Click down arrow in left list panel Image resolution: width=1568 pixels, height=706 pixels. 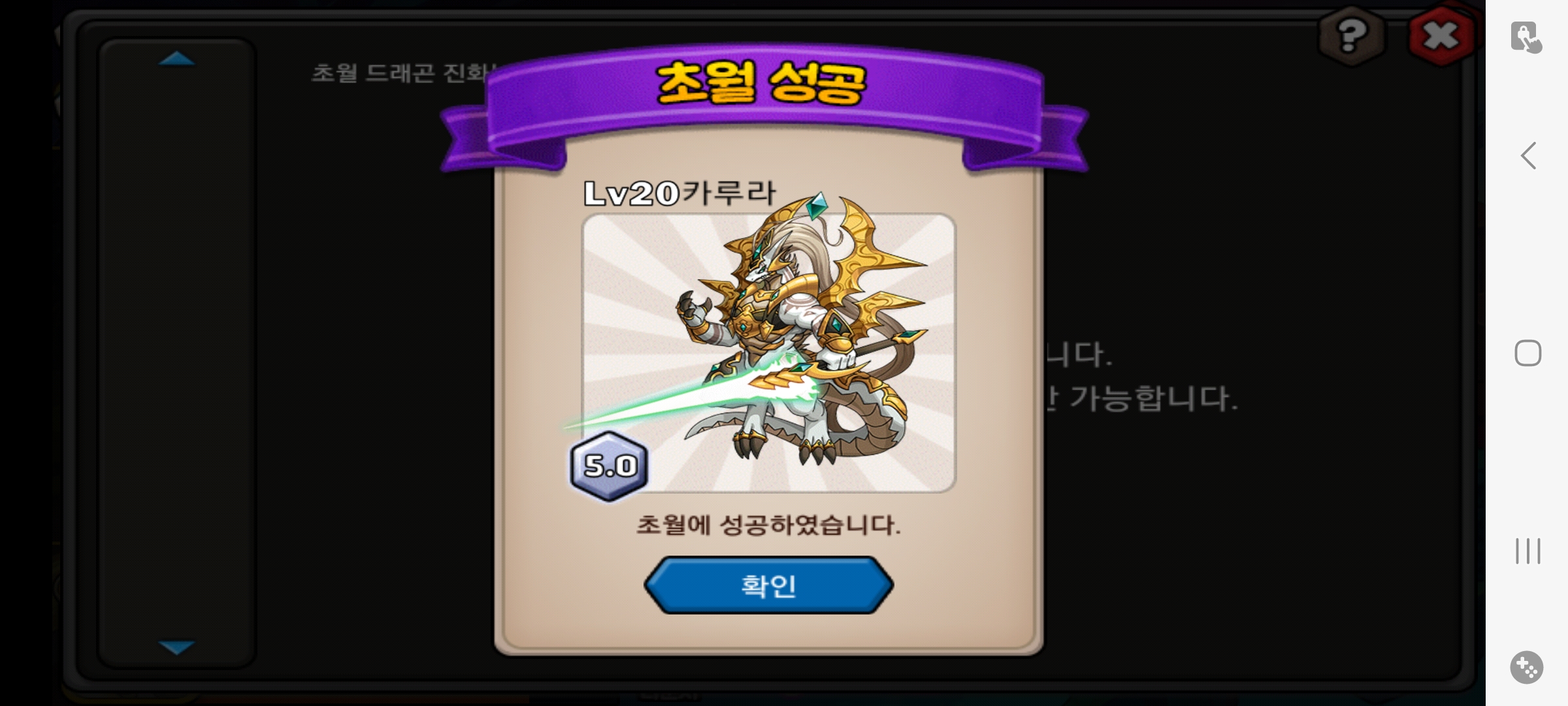[x=176, y=647]
